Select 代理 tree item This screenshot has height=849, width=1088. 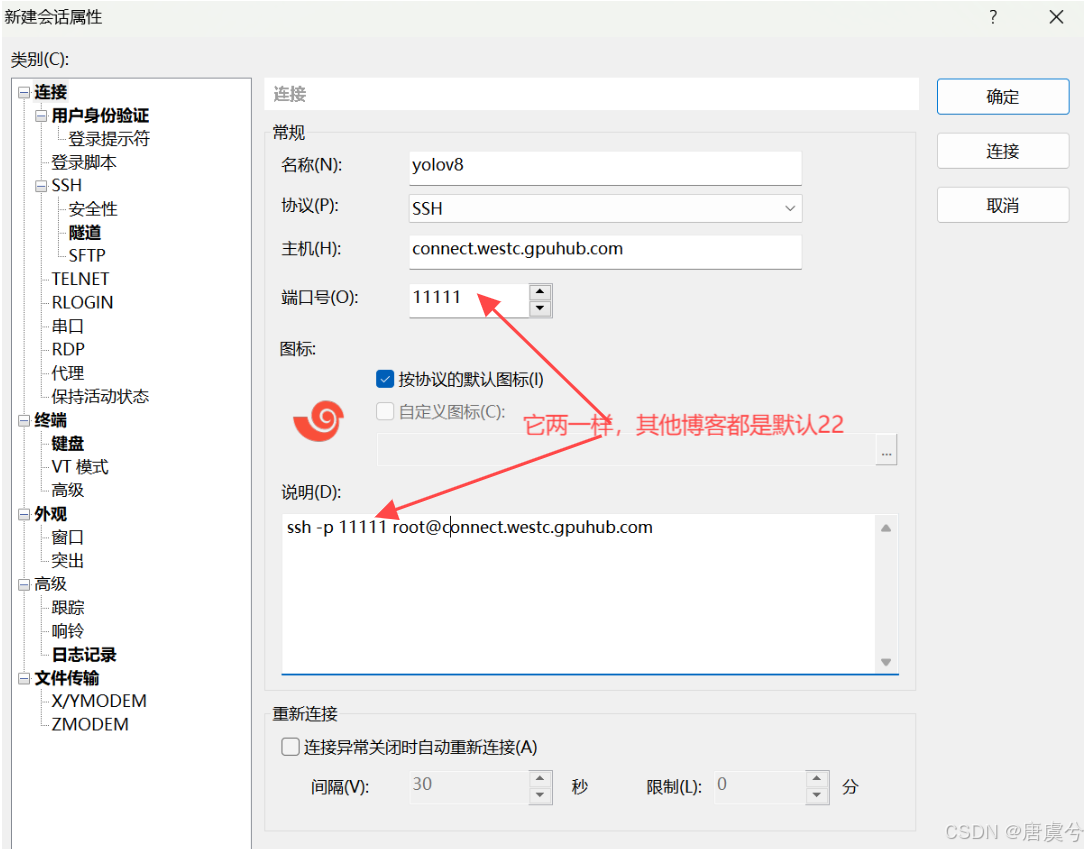pyautogui.click(x=67, y=373)
